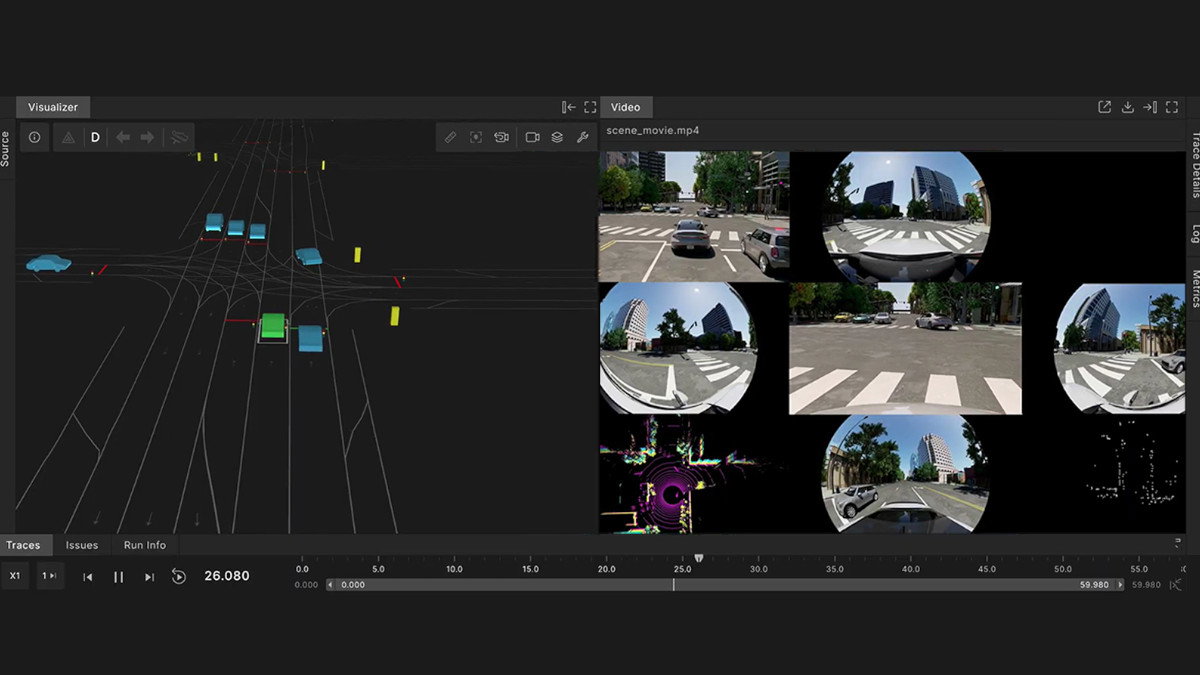This screenshot has width=1200, height=675.
Task: Maximize the Video panel fullscreen
Action: point(1174,107)
